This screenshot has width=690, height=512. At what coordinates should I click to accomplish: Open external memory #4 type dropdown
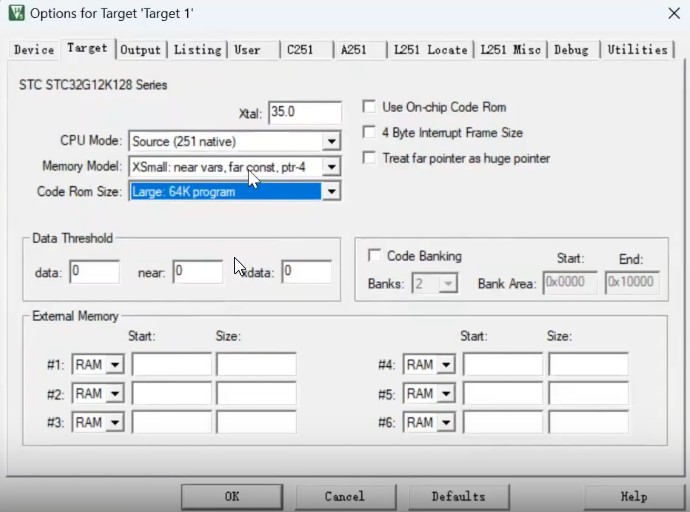pyautogui.click(x=445, y=365)
